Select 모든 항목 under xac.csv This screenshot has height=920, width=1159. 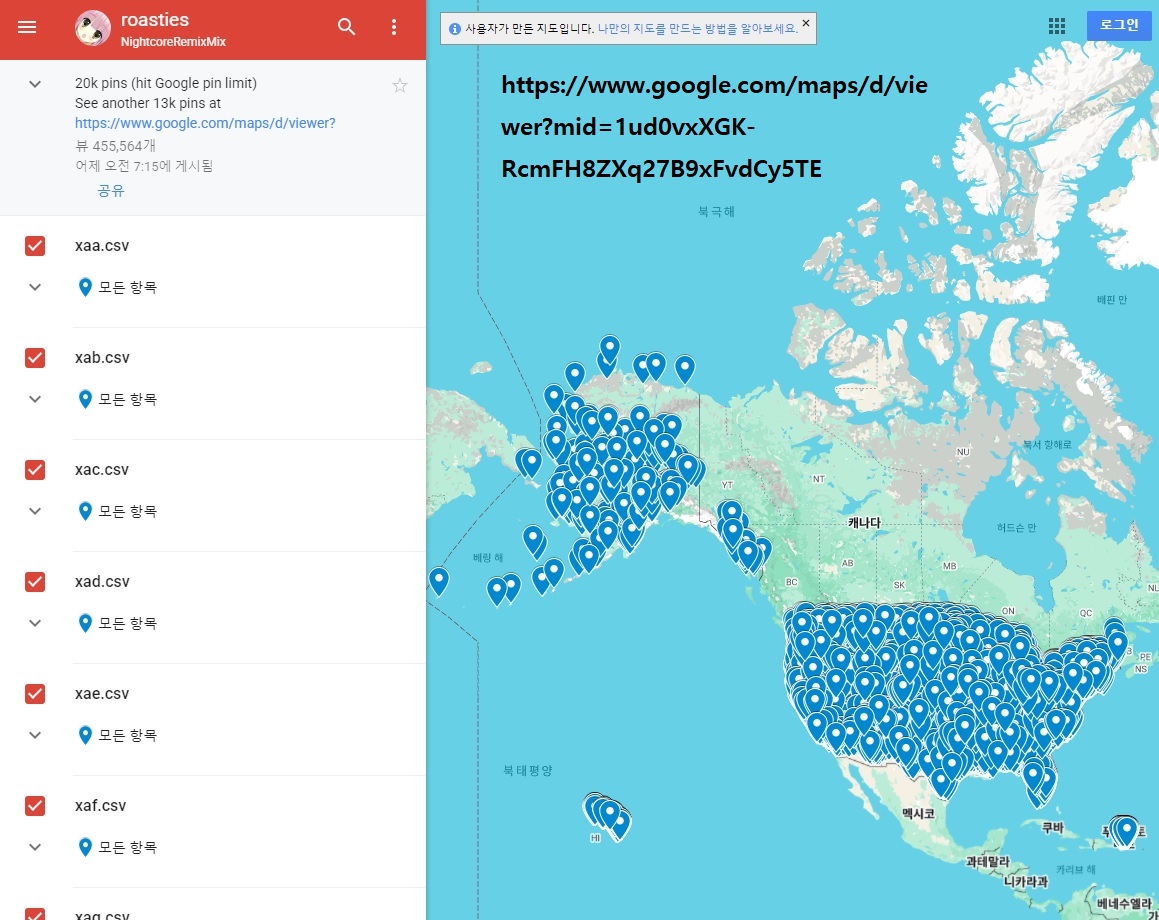tap(128, 511)
